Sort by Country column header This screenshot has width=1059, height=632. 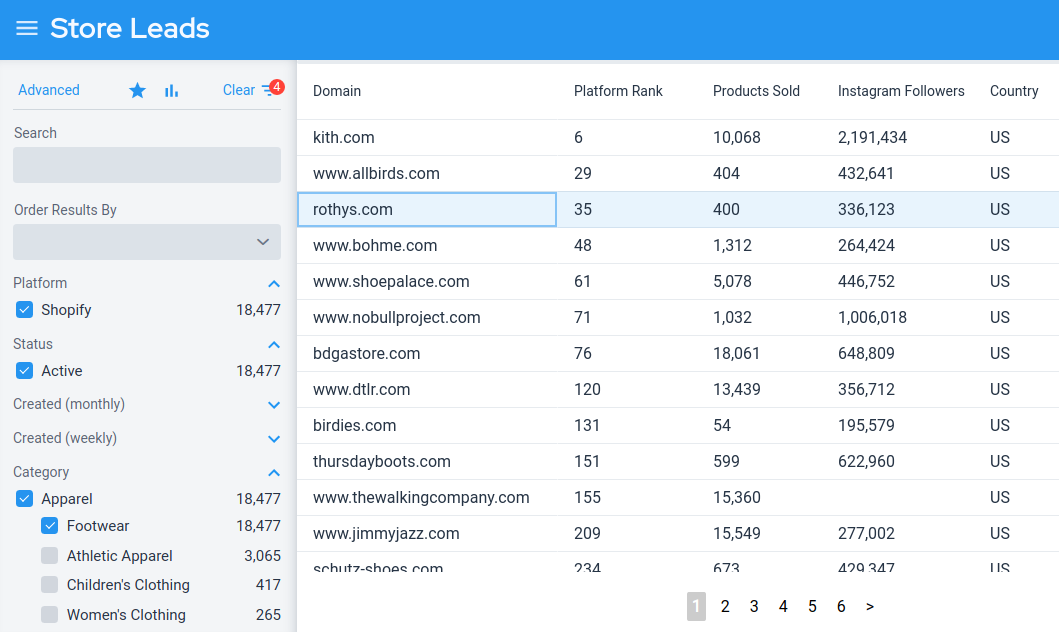pos(1014,91)
